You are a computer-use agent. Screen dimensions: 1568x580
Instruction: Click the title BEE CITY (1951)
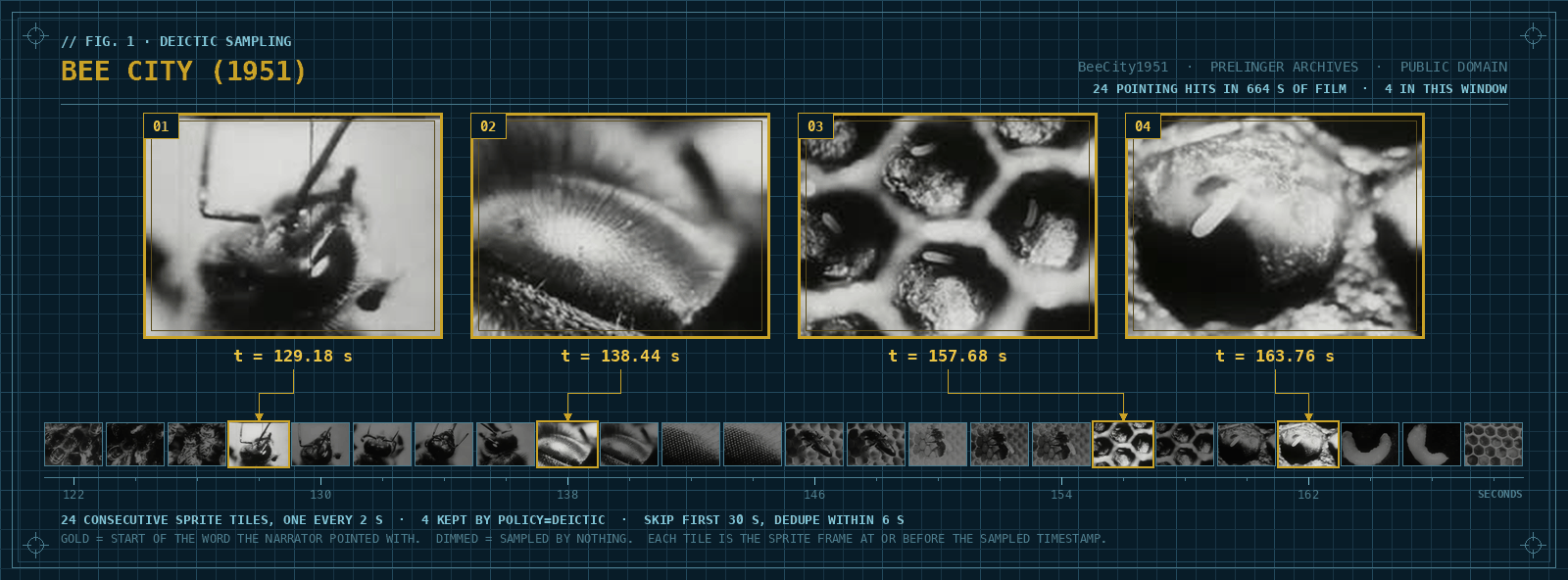(183, 71)
